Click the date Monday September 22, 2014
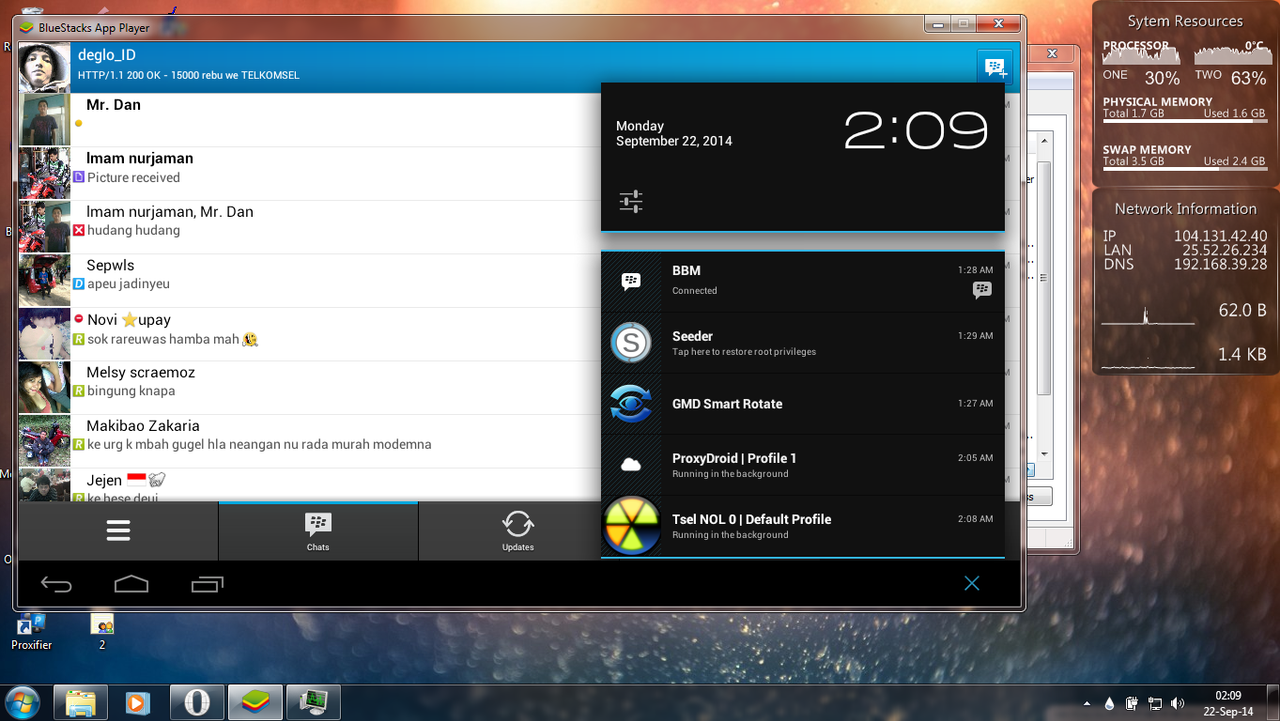This screenshot has height=721, width=1280. click(674, 133)
